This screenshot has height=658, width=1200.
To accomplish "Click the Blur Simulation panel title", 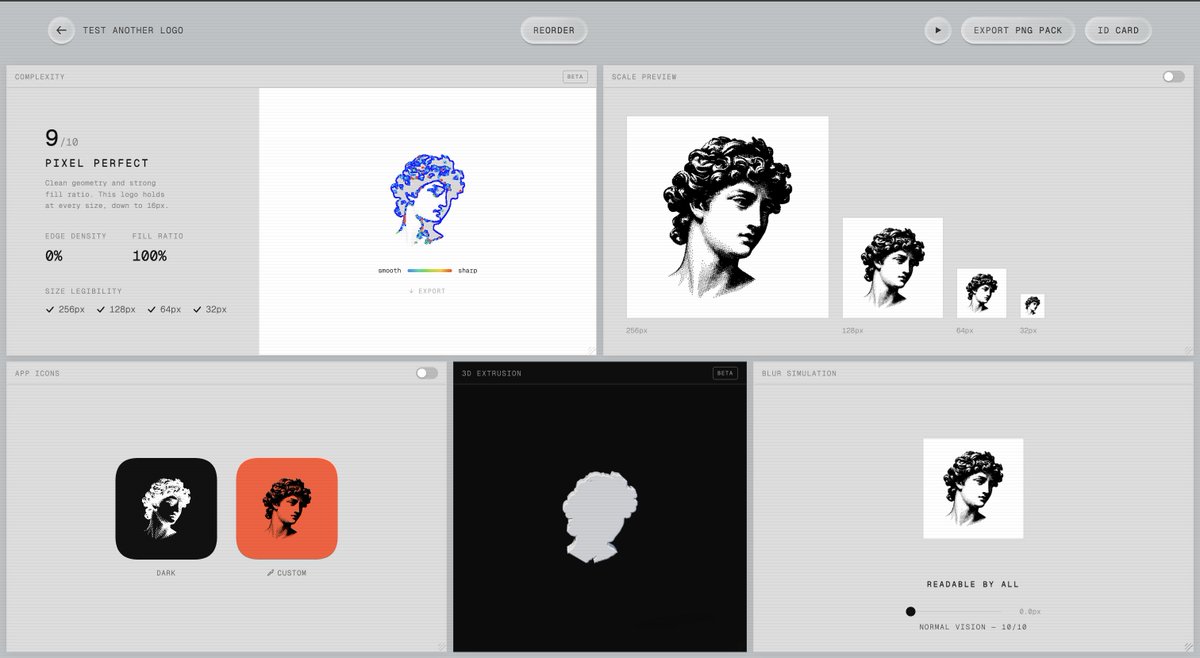I will click(799, 373).
